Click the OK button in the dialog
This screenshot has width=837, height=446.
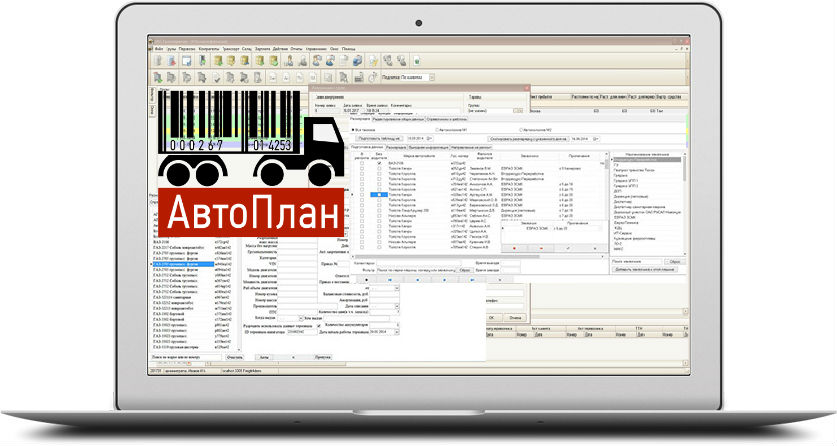(x=491, y=317)
